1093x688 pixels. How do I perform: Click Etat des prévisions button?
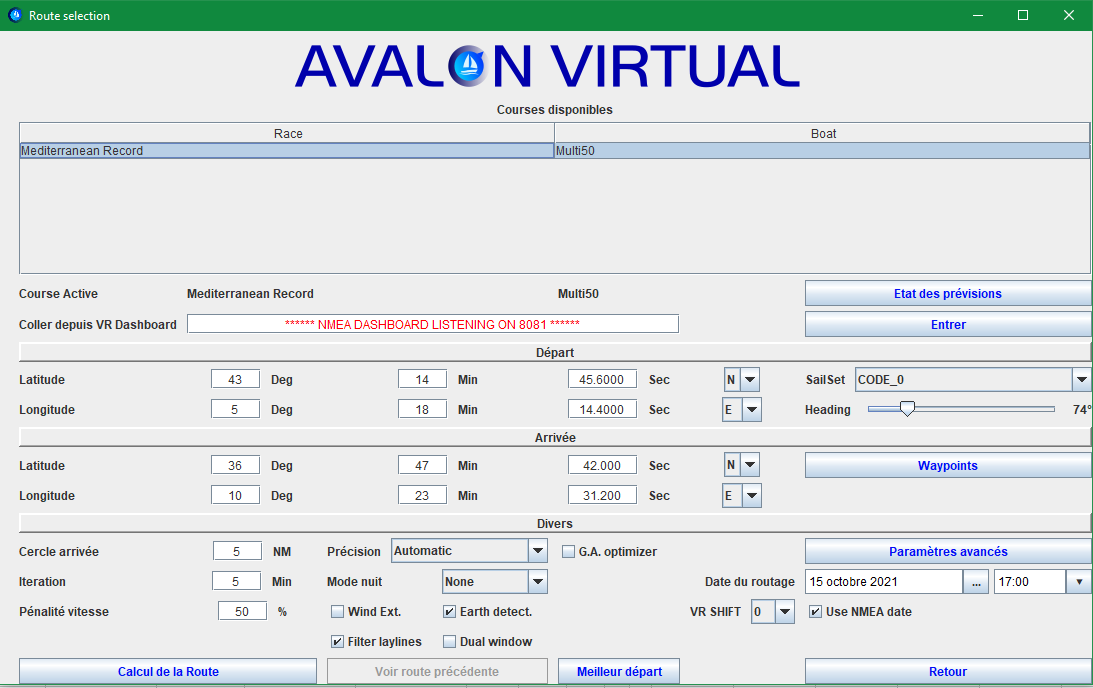click(x=947, y=293)
